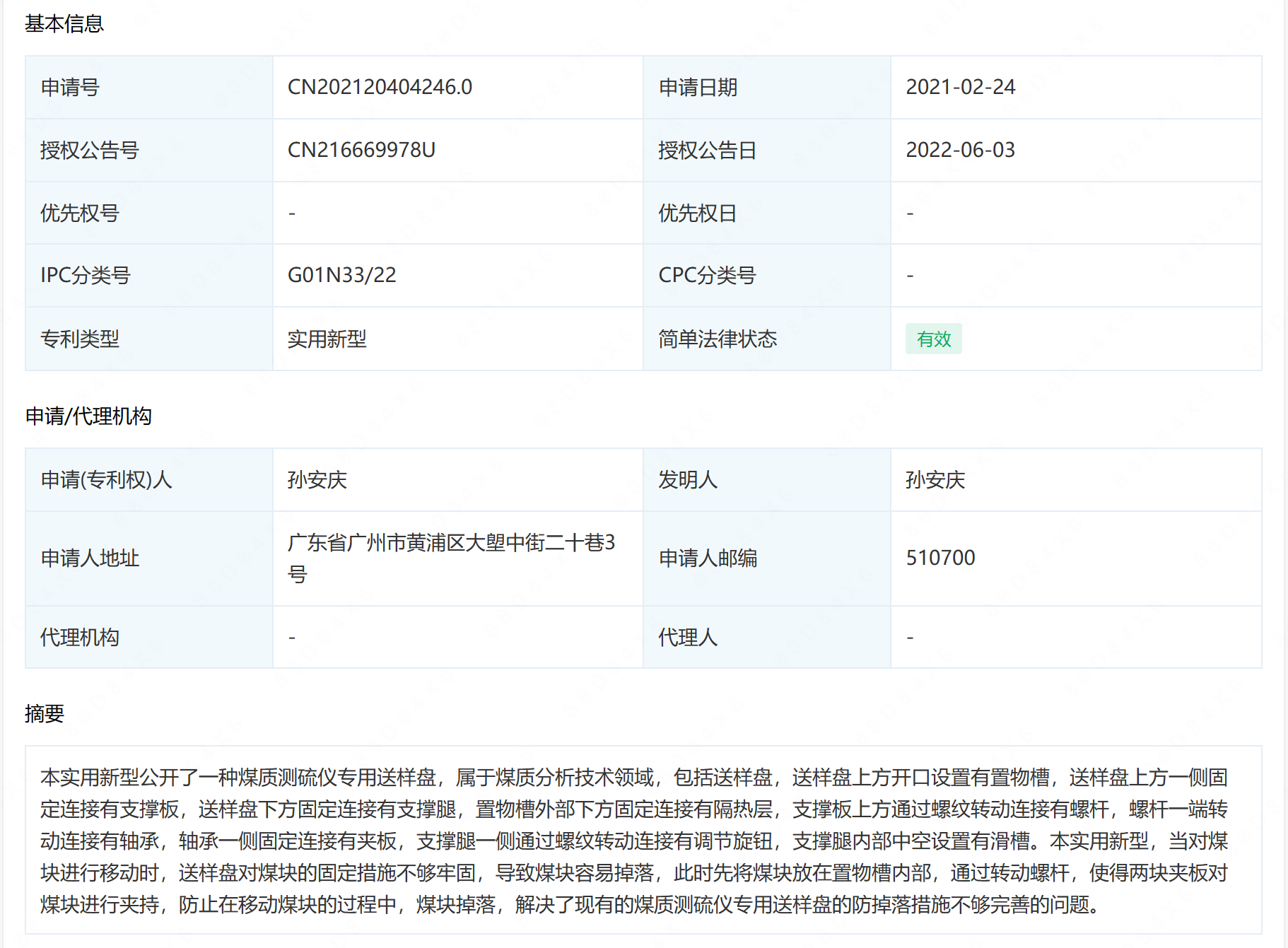Click the 申请日期 label cell

click(767, 87)
